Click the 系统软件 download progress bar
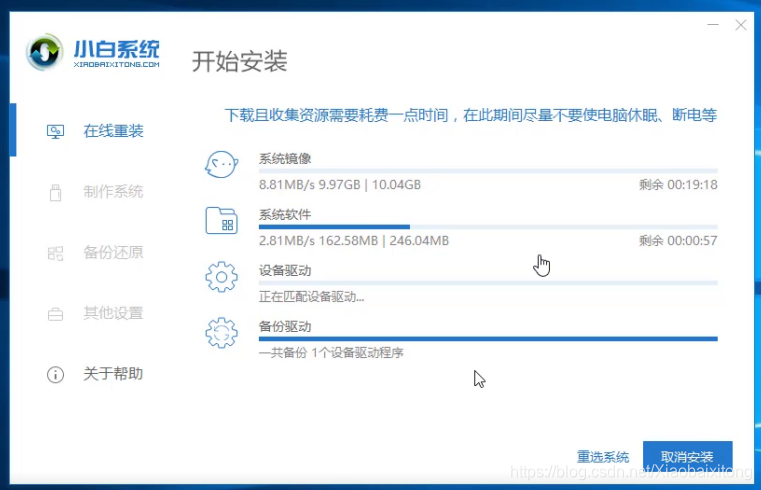This screenshot has width=761, height=490. coord(488,227)
